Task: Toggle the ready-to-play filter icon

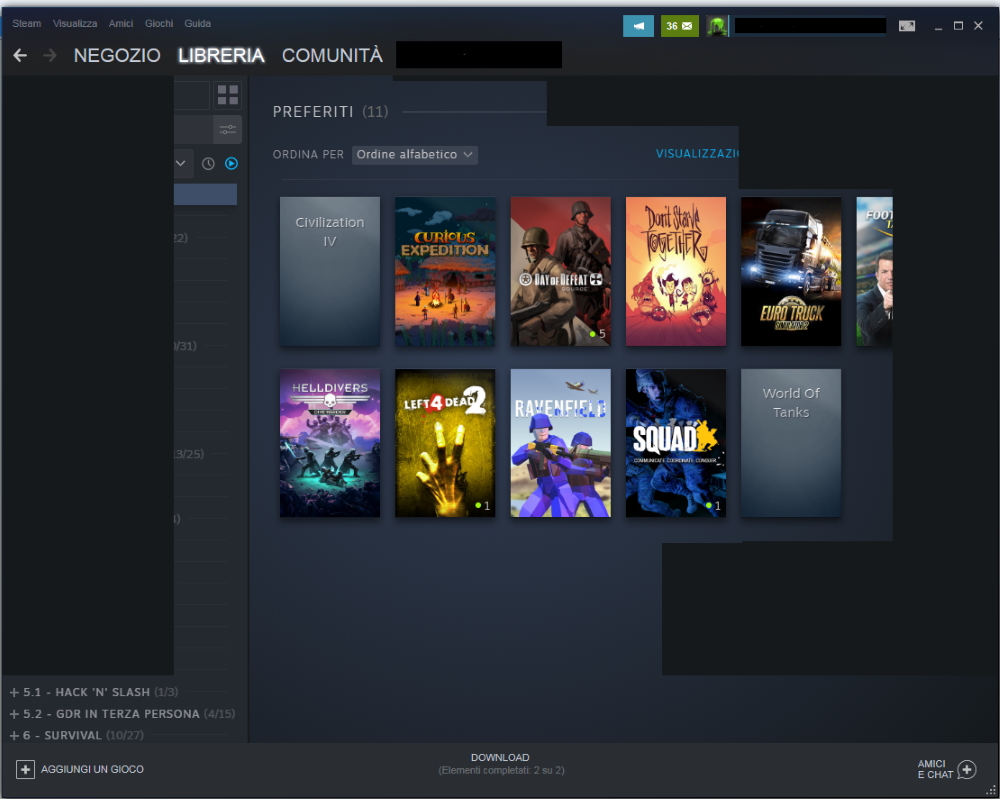Action: click(x=231, y=163)
